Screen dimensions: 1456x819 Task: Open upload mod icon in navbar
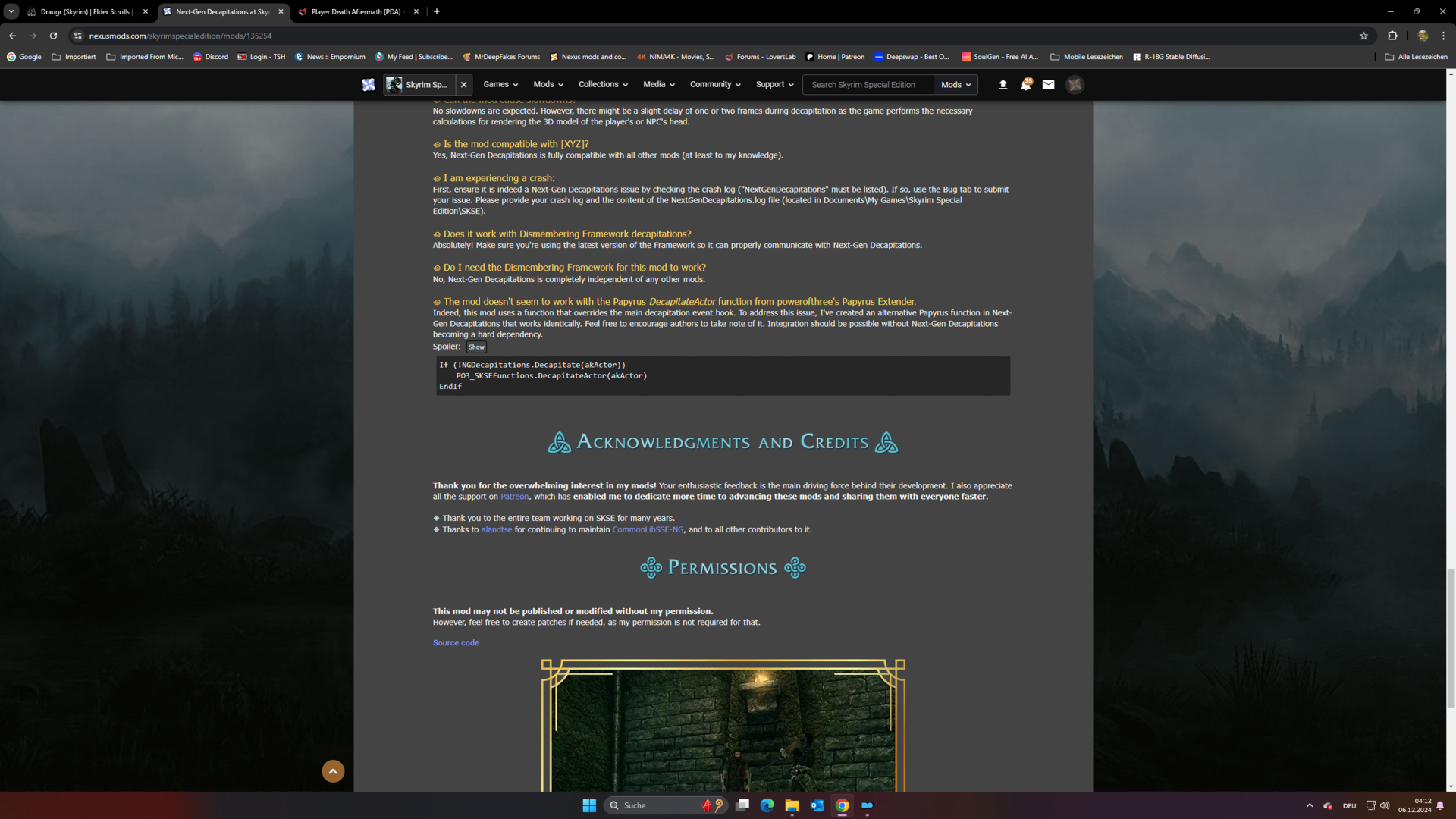click(1003, 84)
